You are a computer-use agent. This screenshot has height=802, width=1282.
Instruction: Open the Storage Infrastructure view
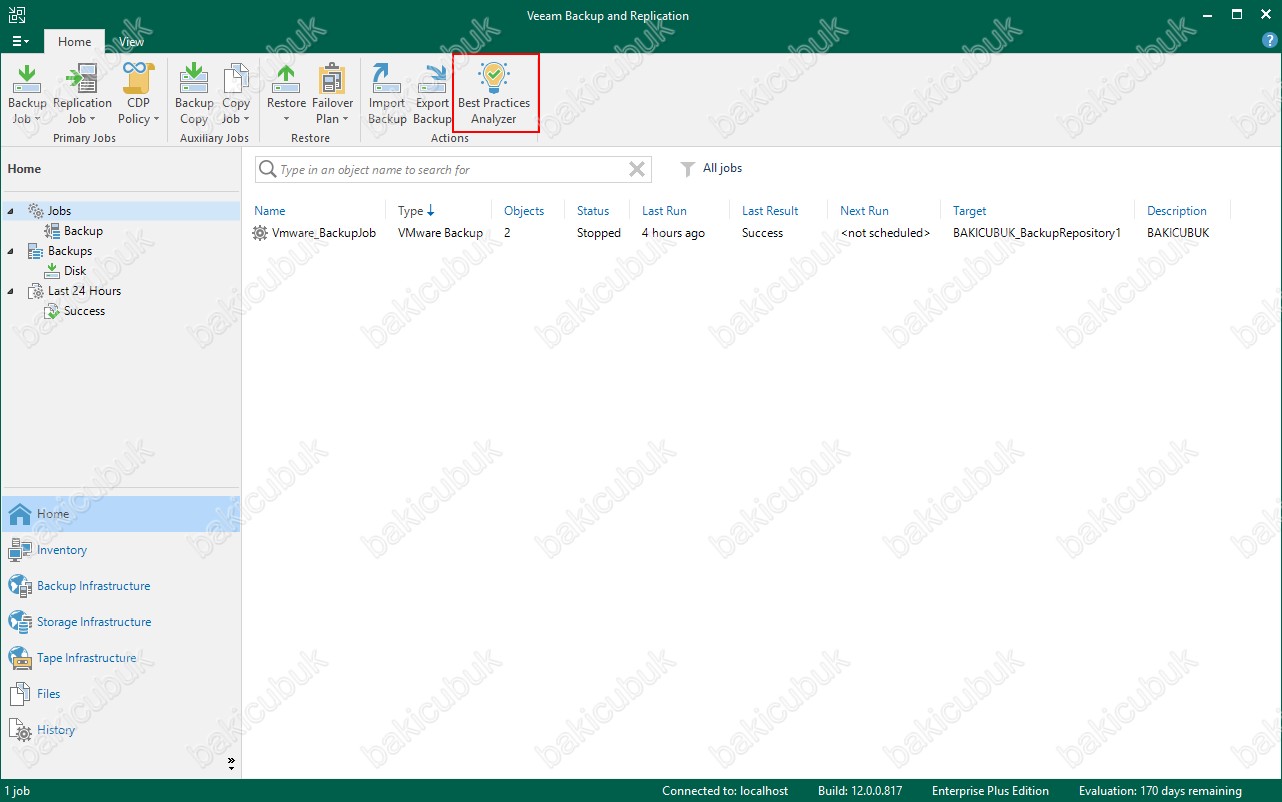click(94, 622)
